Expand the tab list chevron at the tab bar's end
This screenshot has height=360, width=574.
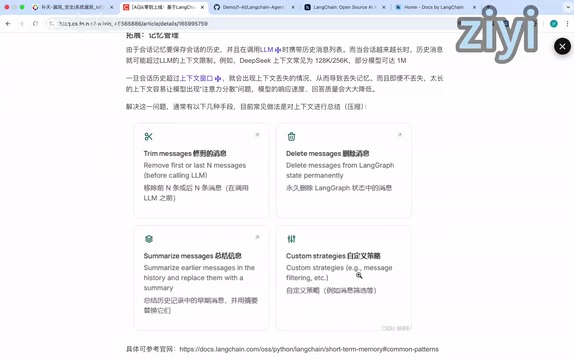pos(568,7)
